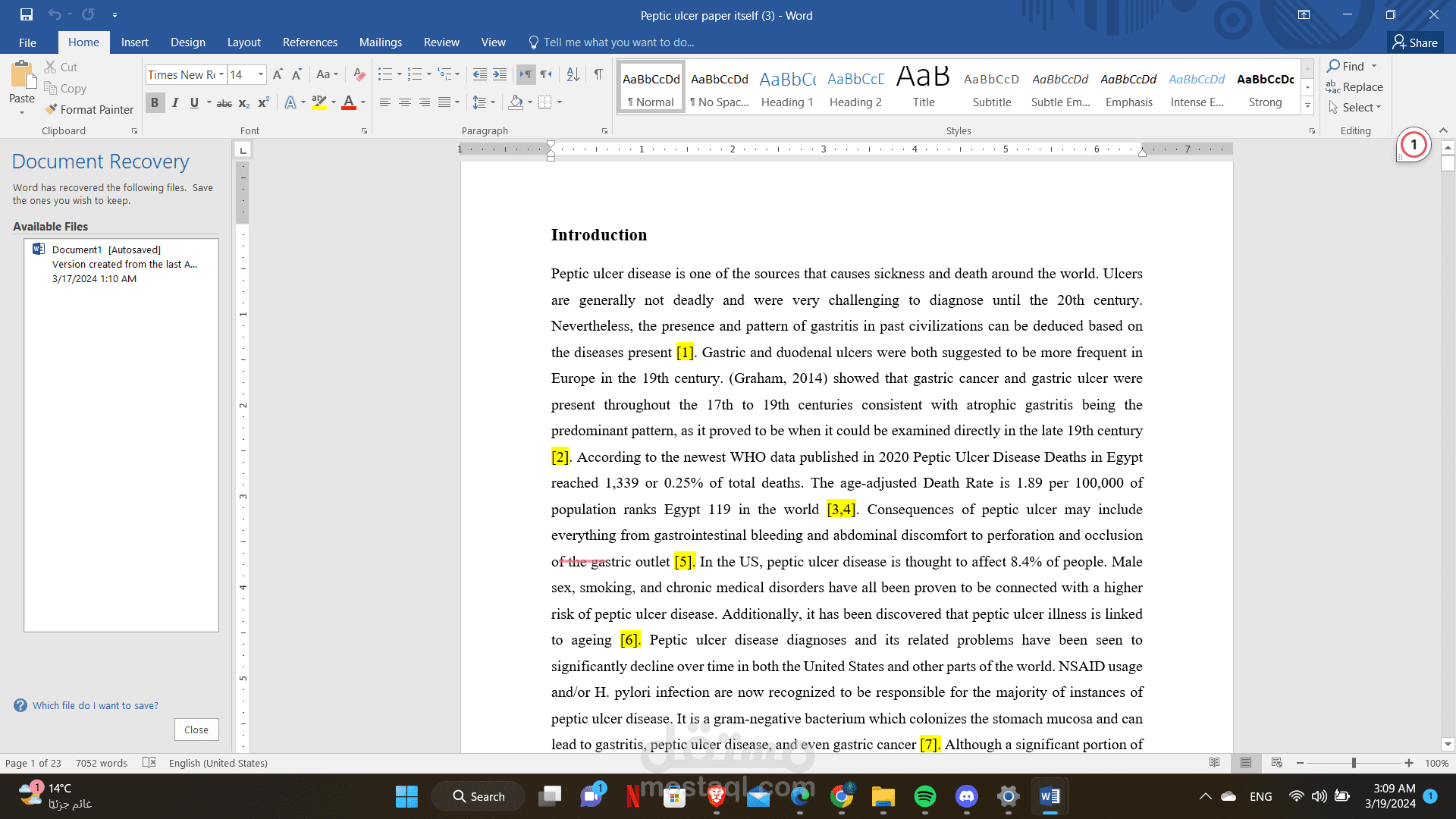Save the document with the floppy disk icon
This screenshot has height=819, width=1456.
tap(27, 14)
